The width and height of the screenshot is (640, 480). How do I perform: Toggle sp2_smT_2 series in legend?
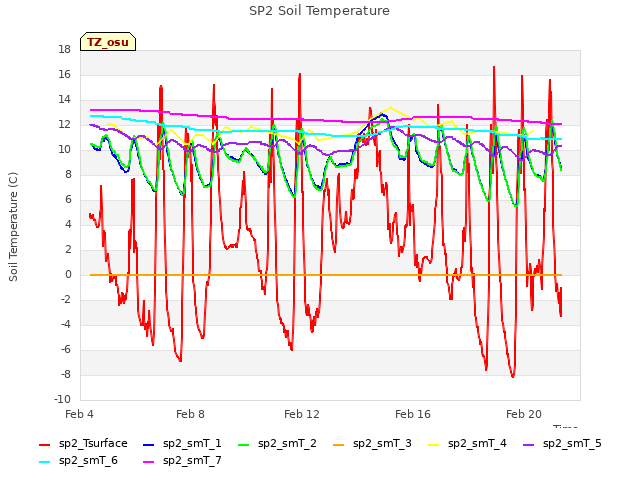(278, 443)
